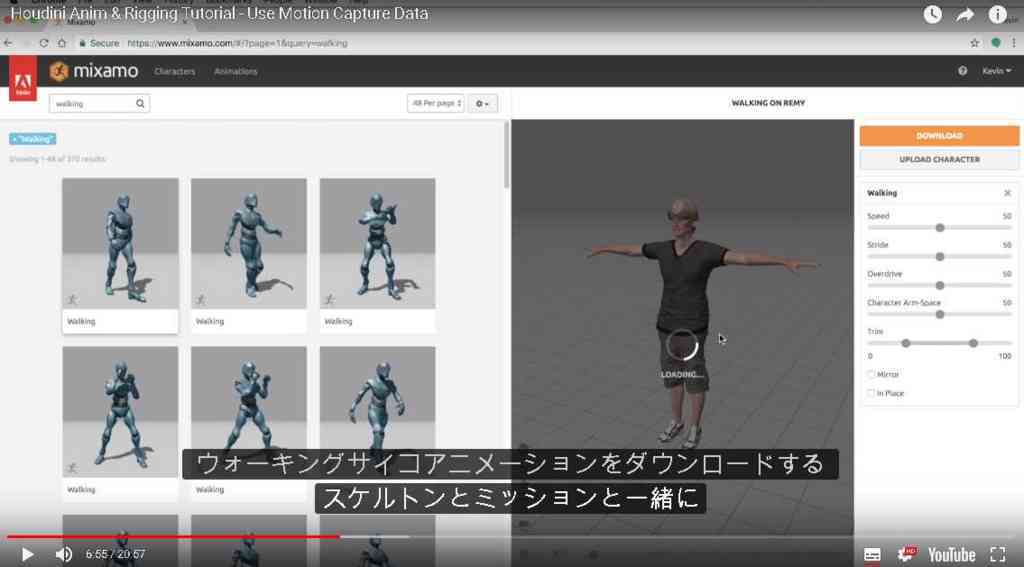Select the first Walking animation thumbnail
The height and width of the screenshot is (567, 1024).
pos(120,244)
